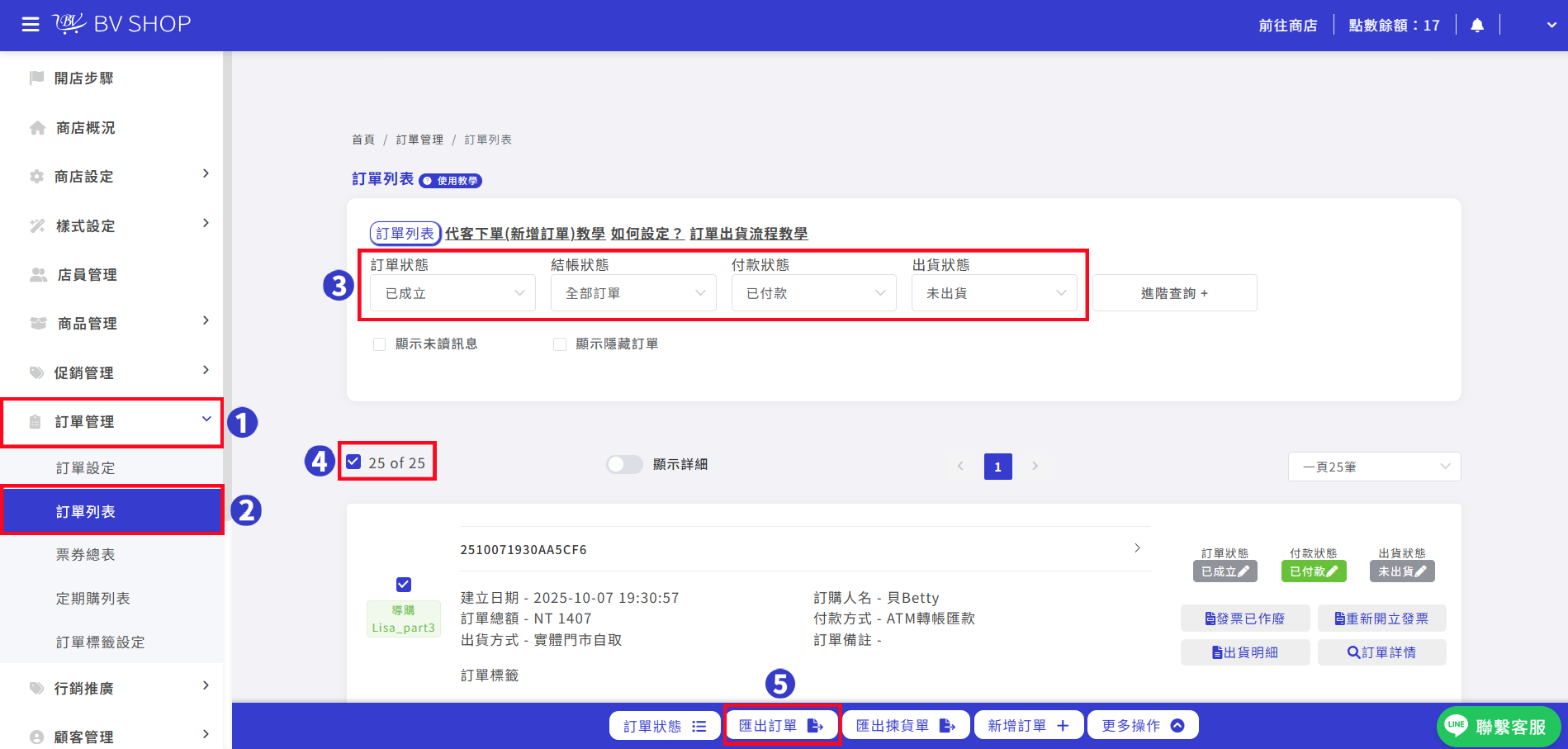Go to 前往商店 link
This screenshot has width=1568, height=749.
point(1287,26)
